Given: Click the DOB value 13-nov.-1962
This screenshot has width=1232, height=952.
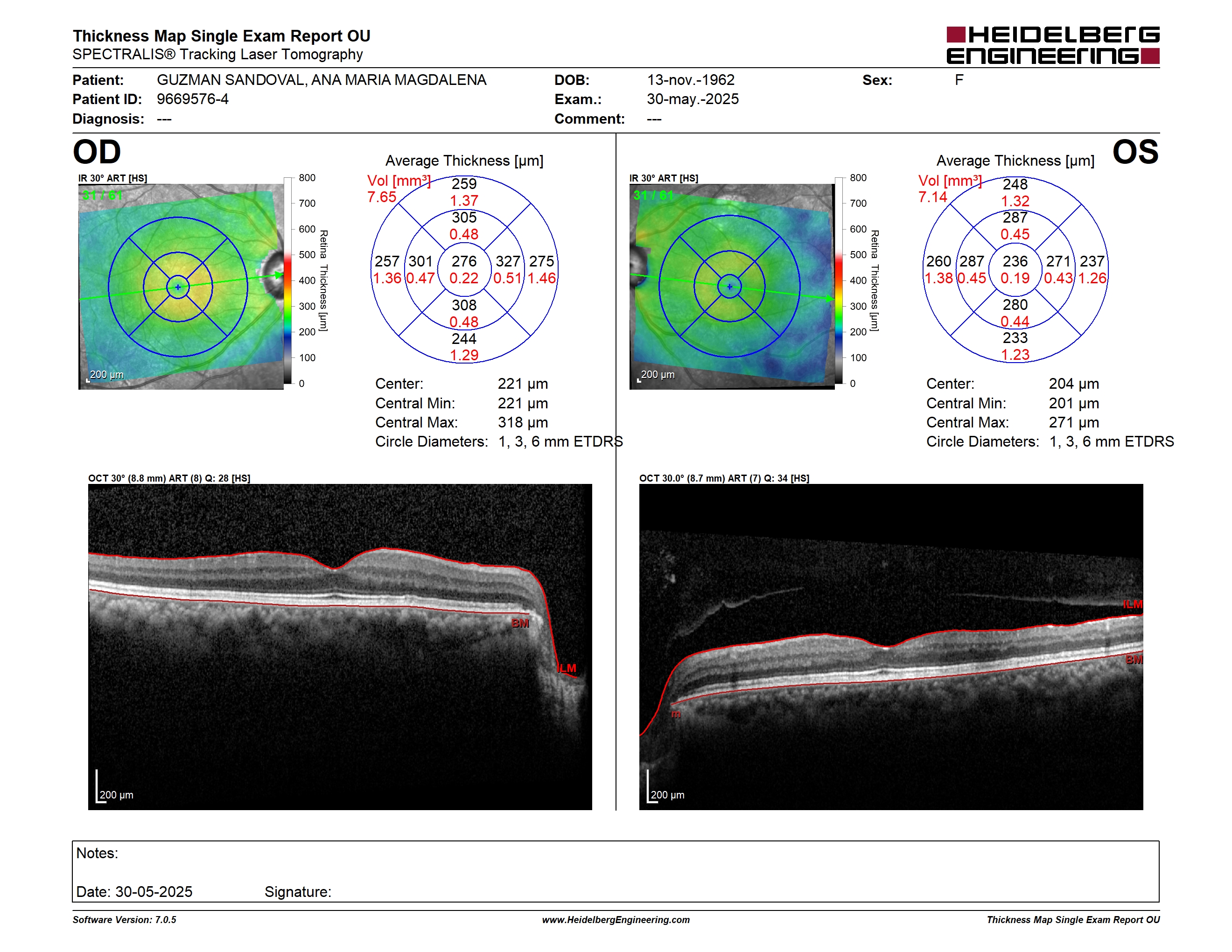Looking at the screenshot, I should [691, 80].
